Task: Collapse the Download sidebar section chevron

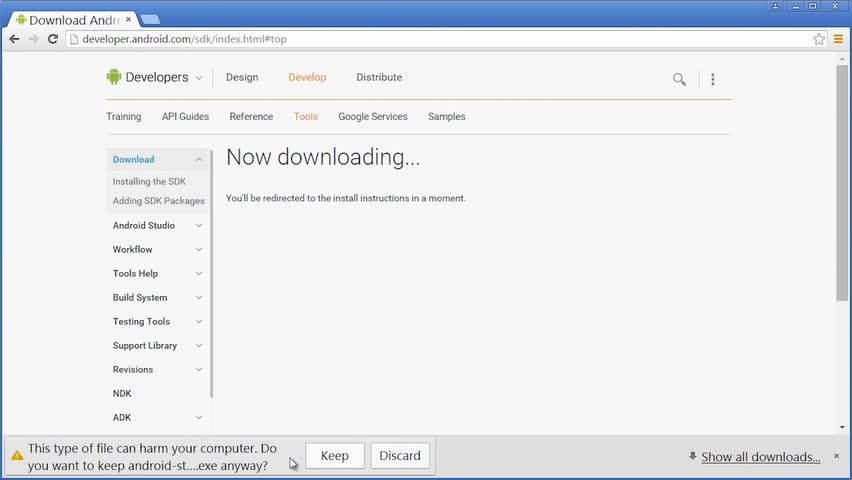Action: [199, 159]
